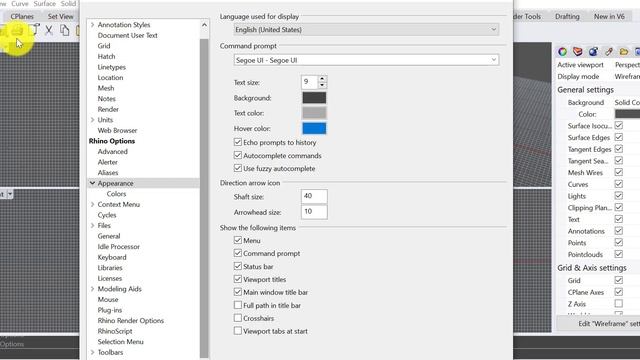Viewport: 640px width, 360px height.
Task: Open the Curve menu
Action: 20,4
